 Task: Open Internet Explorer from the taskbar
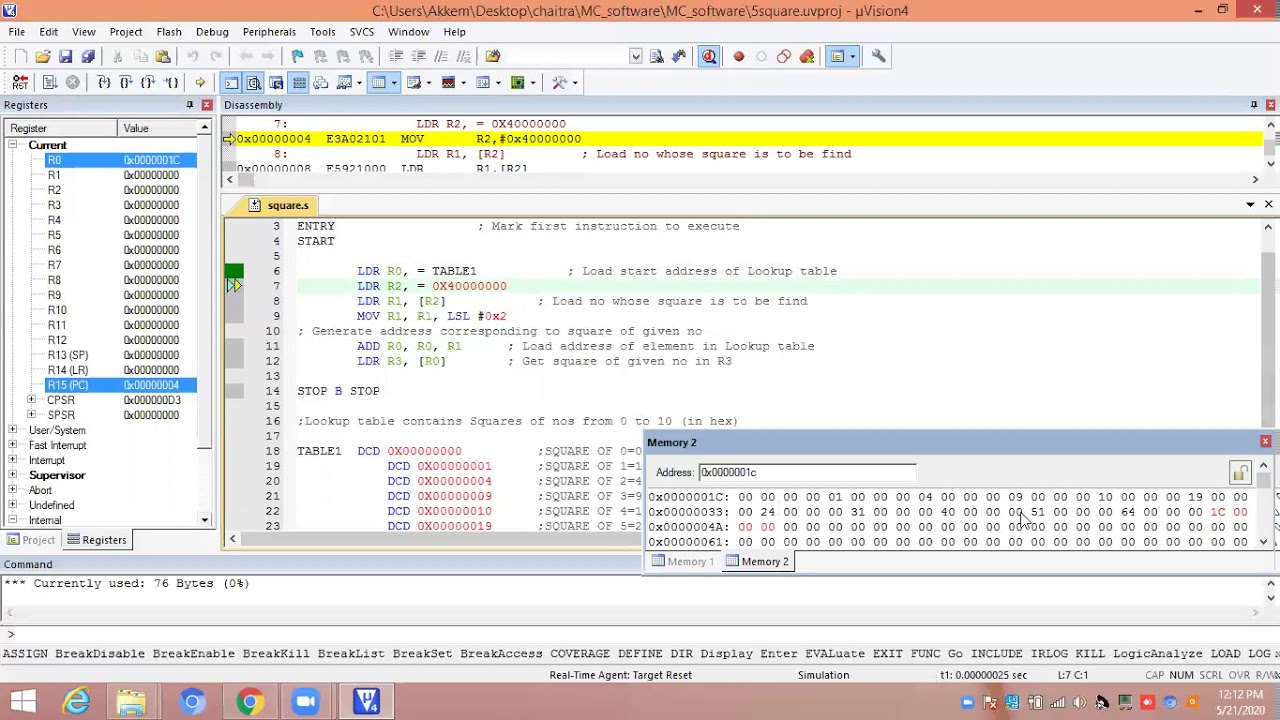[76, 702]
